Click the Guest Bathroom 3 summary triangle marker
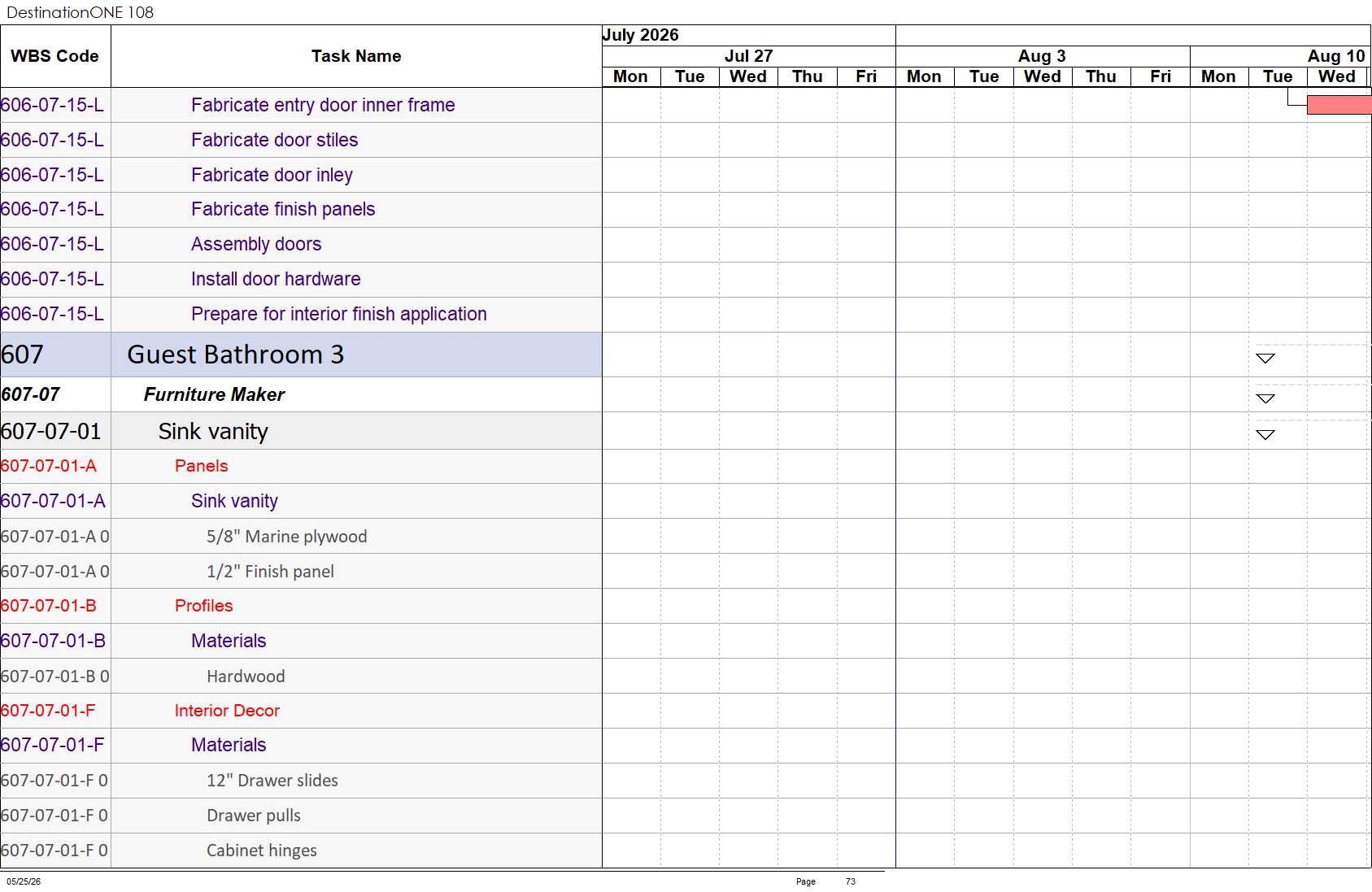The image size is (1372, 892). point(1265,358)
